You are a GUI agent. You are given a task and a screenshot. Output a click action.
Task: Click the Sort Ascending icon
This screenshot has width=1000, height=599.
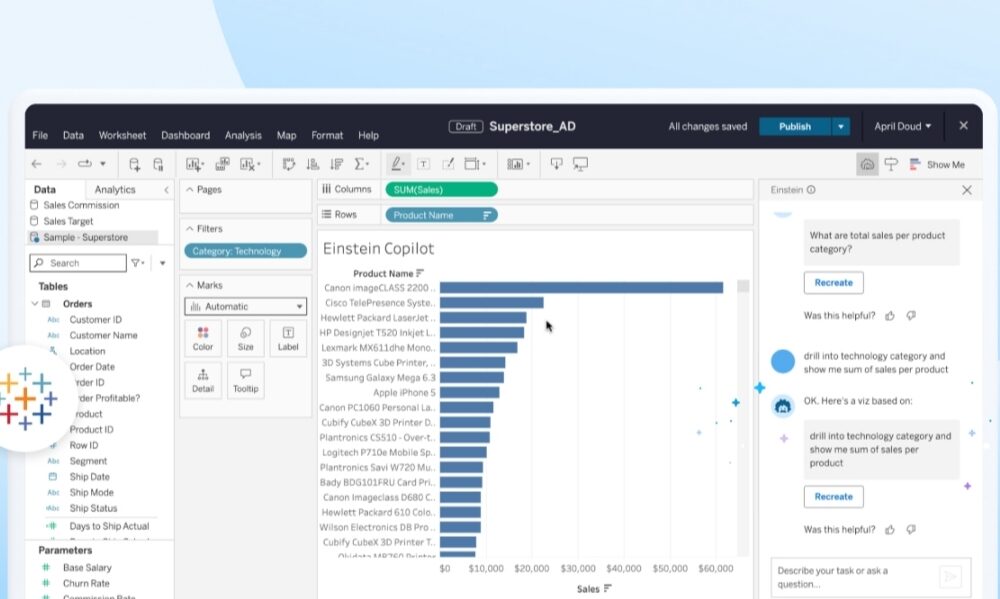click(312, 164)
